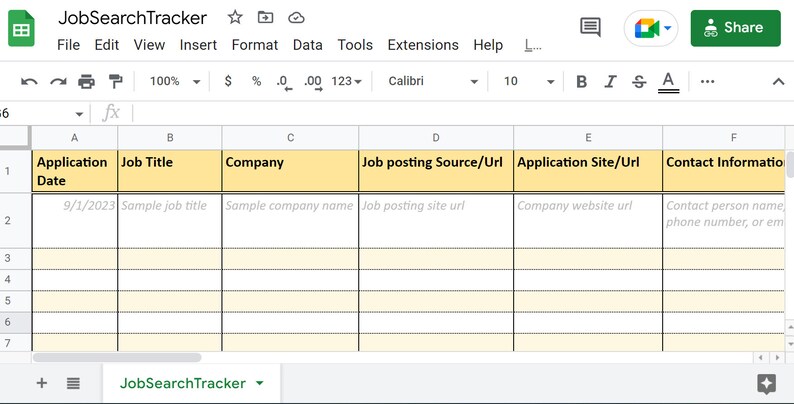
Task: Expand the name box dropdown arrow
Action: [79, 114]
